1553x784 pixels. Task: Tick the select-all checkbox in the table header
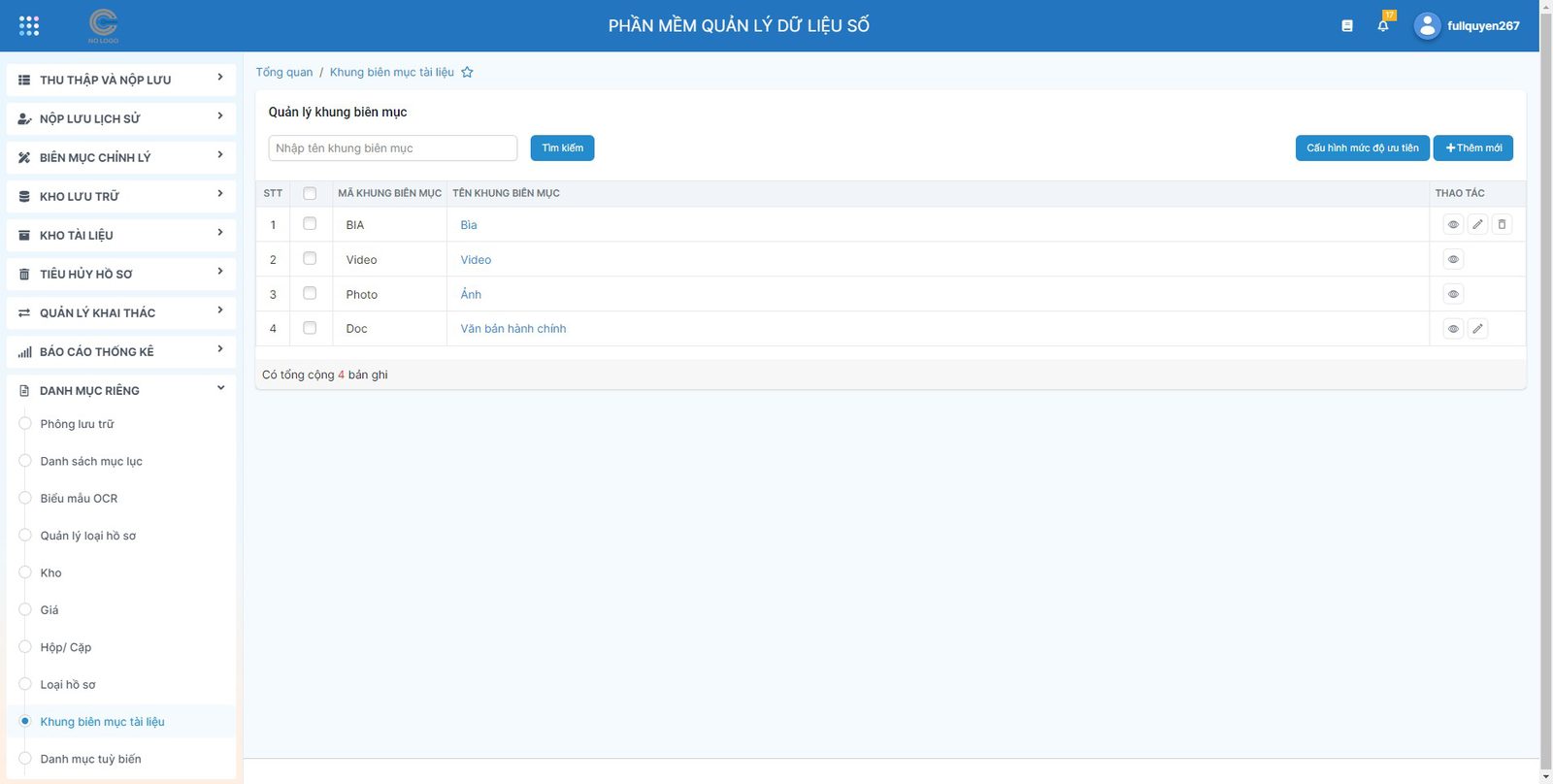310,193
